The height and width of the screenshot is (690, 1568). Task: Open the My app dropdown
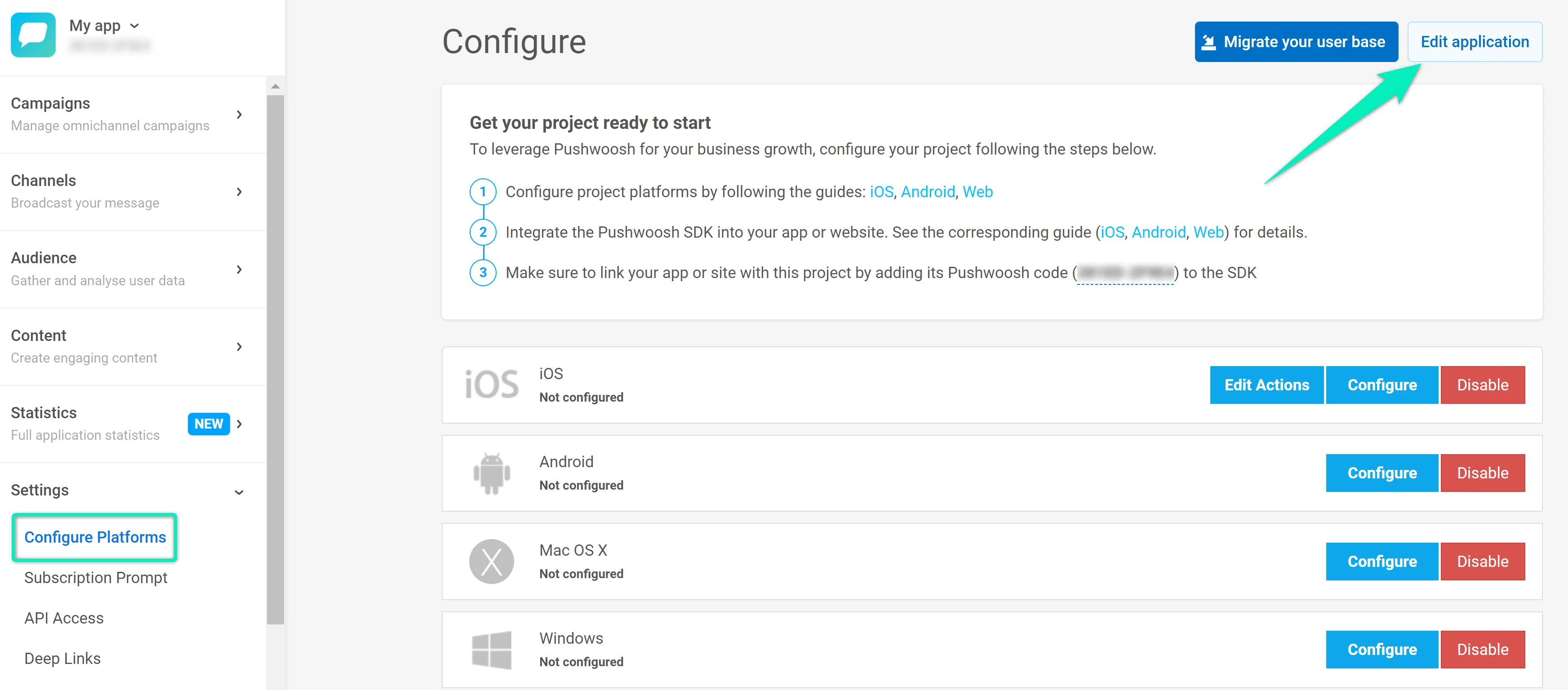(134, 26)
